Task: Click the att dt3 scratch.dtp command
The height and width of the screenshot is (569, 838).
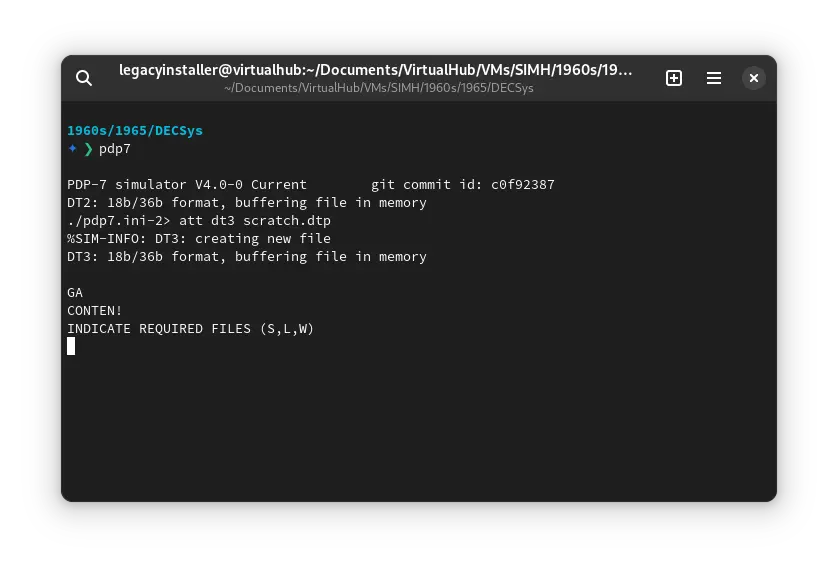Action: click(254, 221)
